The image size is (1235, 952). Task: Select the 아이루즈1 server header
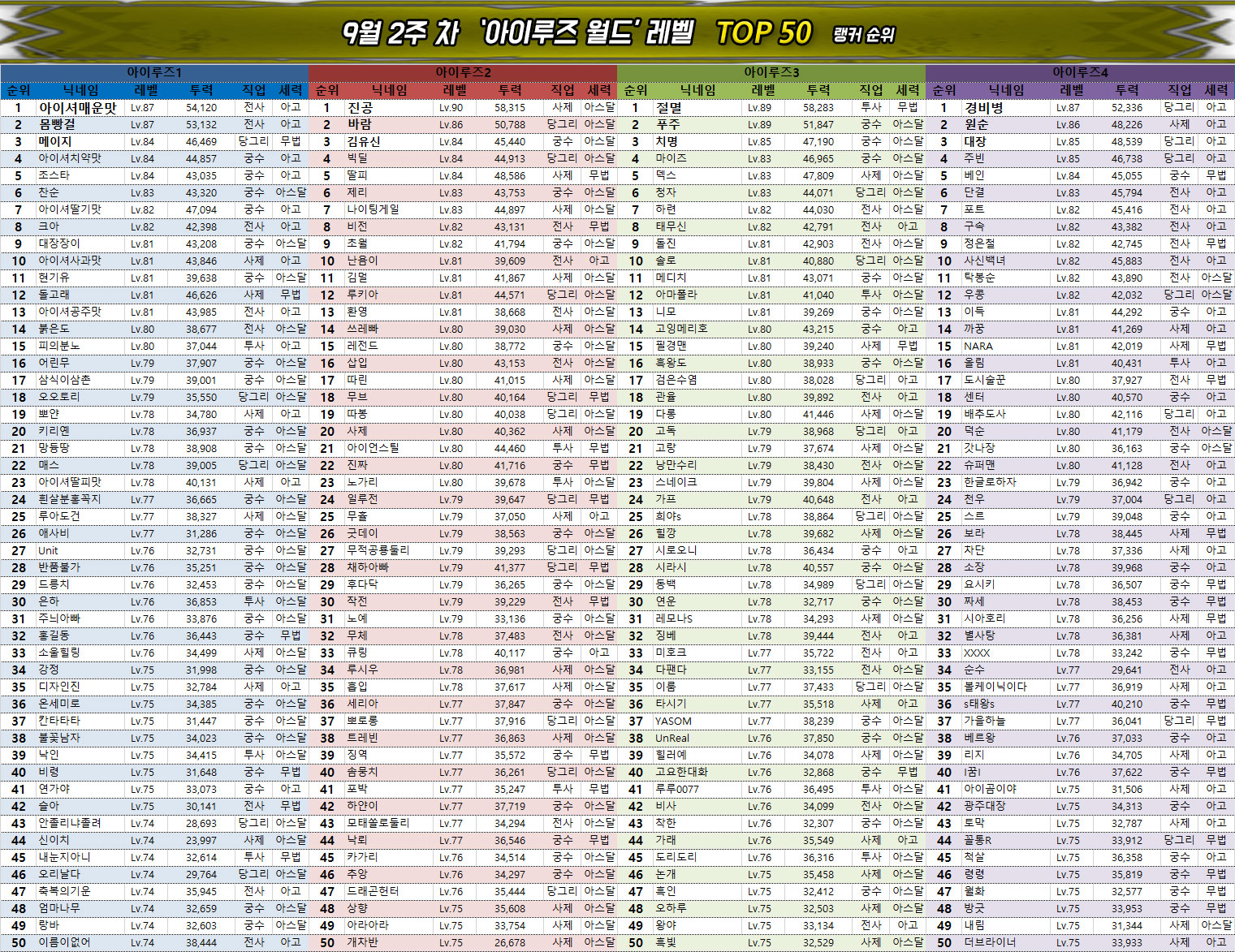[154, 72]
